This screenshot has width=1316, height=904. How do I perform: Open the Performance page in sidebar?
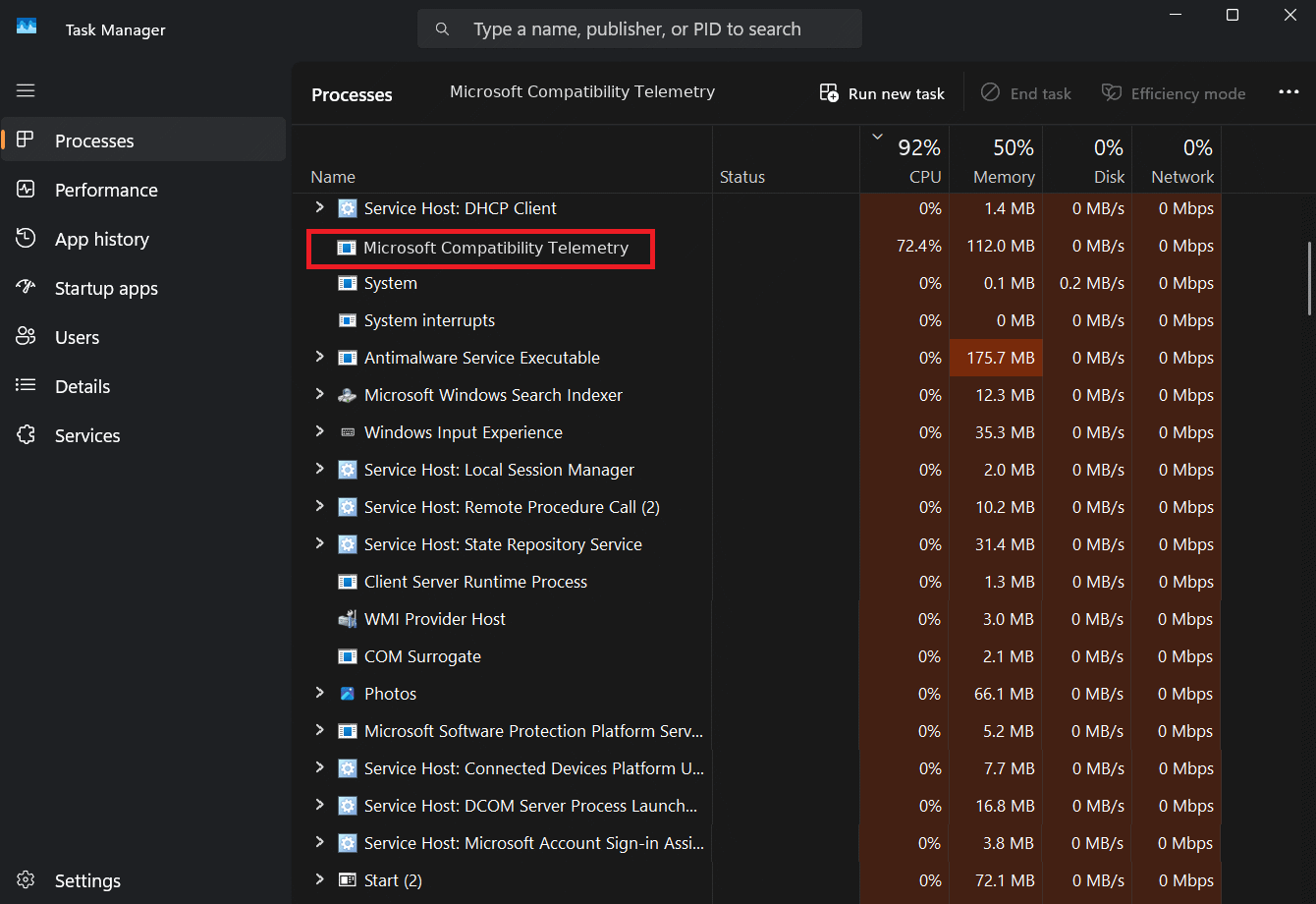(x=106, y=190)
